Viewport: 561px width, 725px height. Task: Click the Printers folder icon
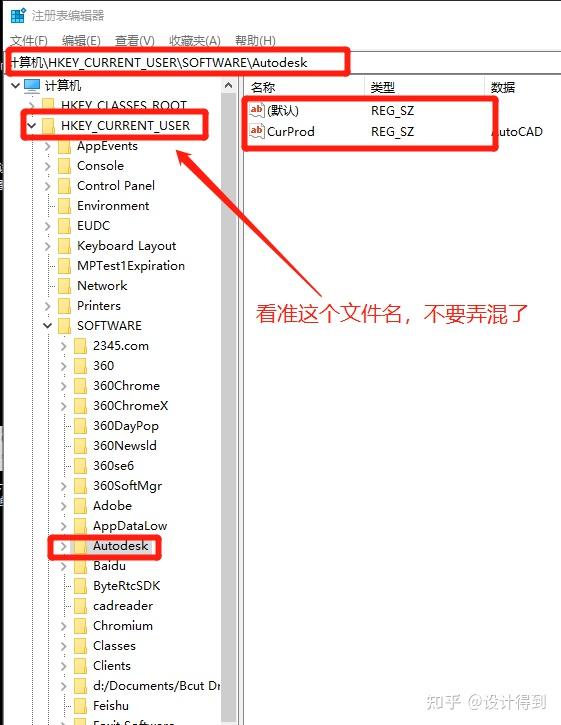[x=64, y=306]
